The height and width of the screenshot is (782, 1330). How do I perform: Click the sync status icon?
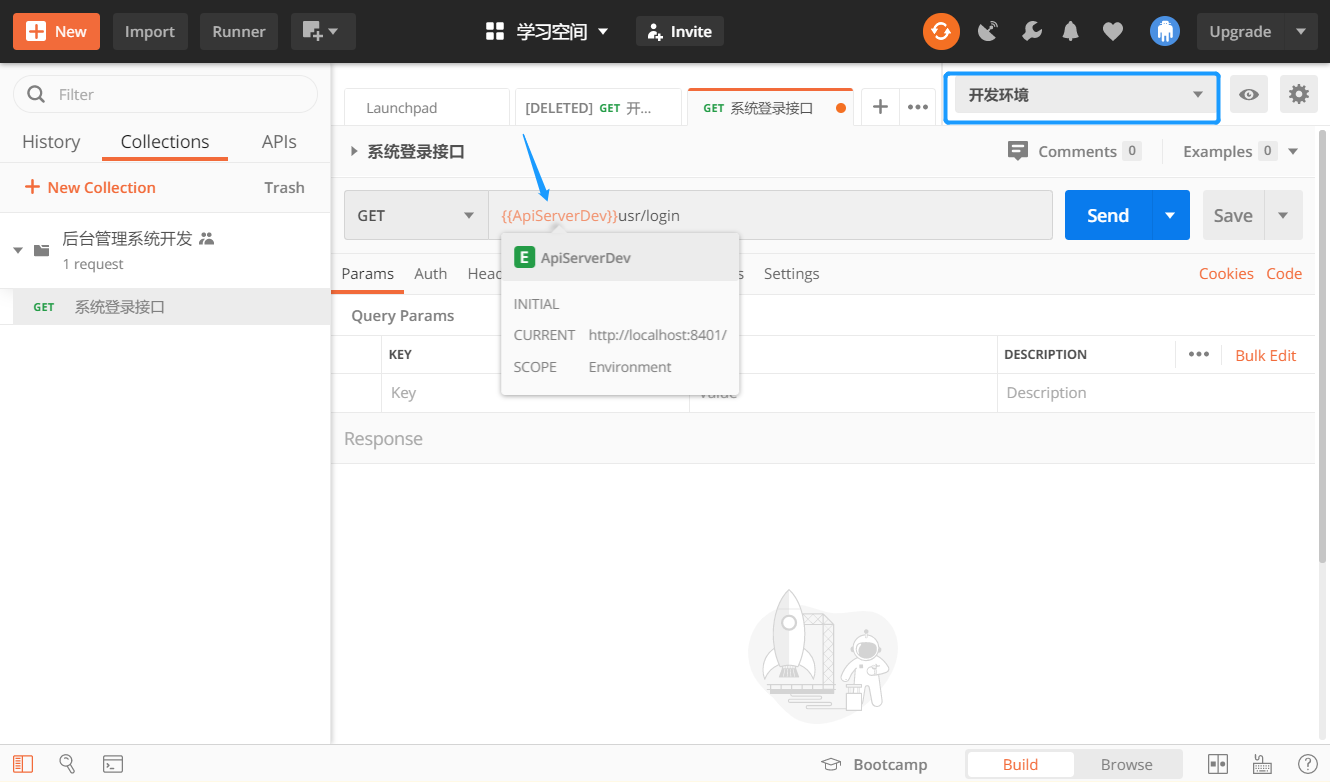click(x=940, y=31)
